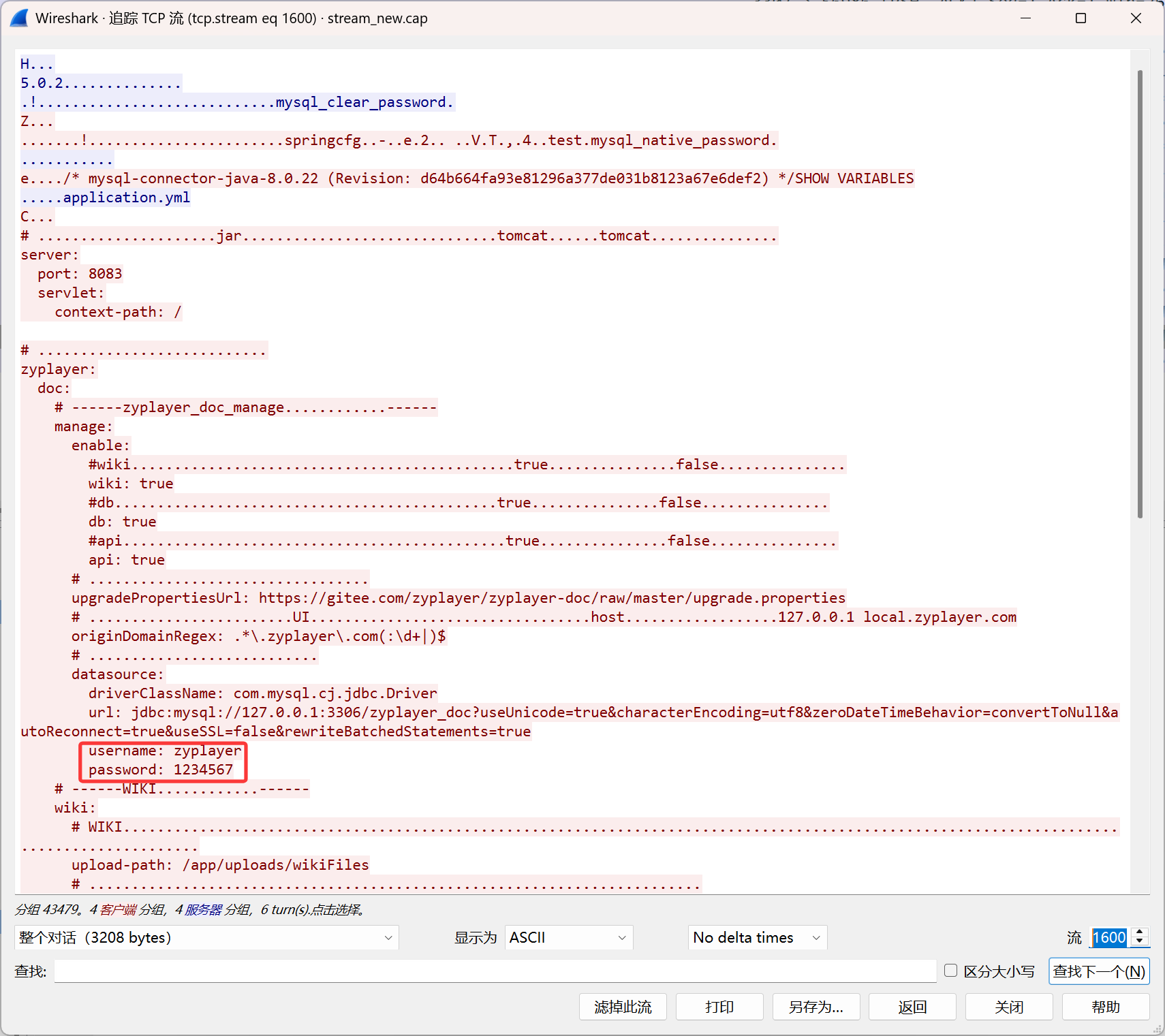Increment the stream number with up arrow
The width and height of the screenshot is (1165, 1036).
[1140, 932]
